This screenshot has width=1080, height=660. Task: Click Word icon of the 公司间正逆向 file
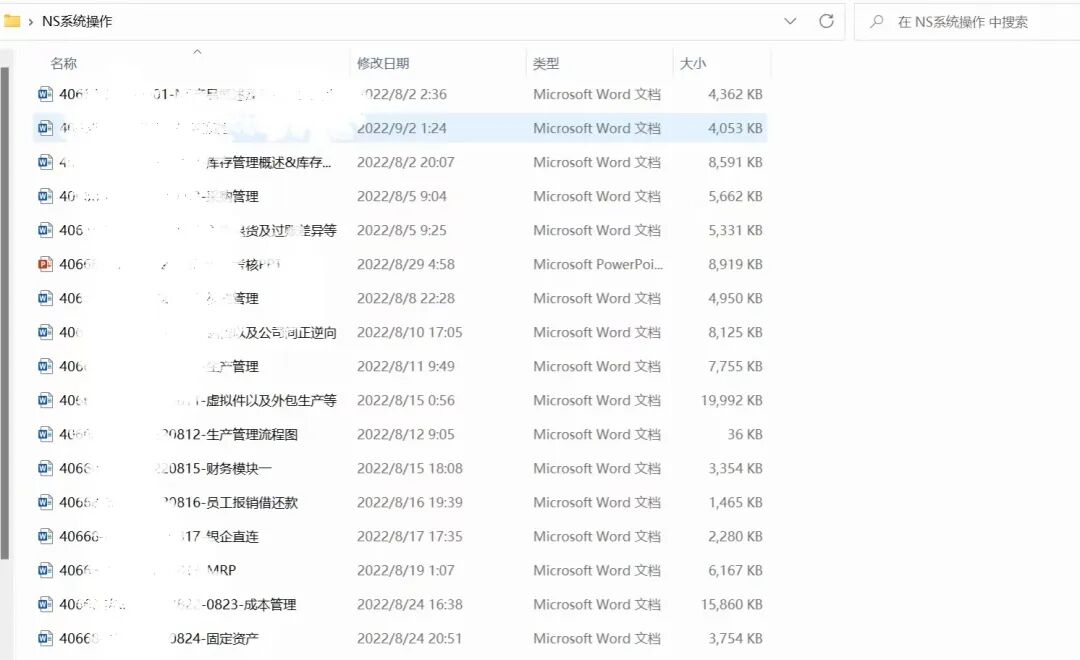click(45, 332)
